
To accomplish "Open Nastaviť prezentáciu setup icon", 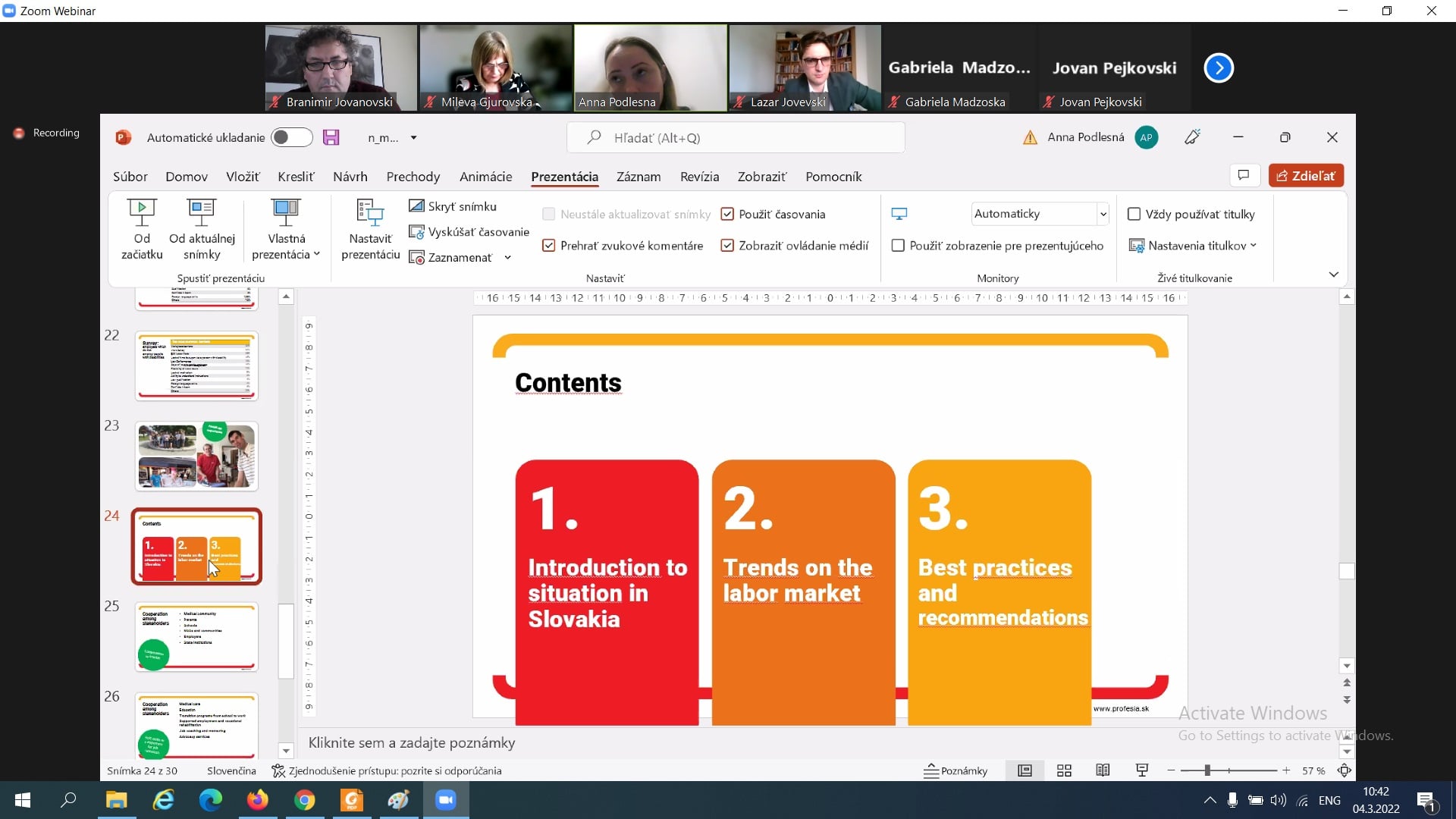I will click(370, 213).
